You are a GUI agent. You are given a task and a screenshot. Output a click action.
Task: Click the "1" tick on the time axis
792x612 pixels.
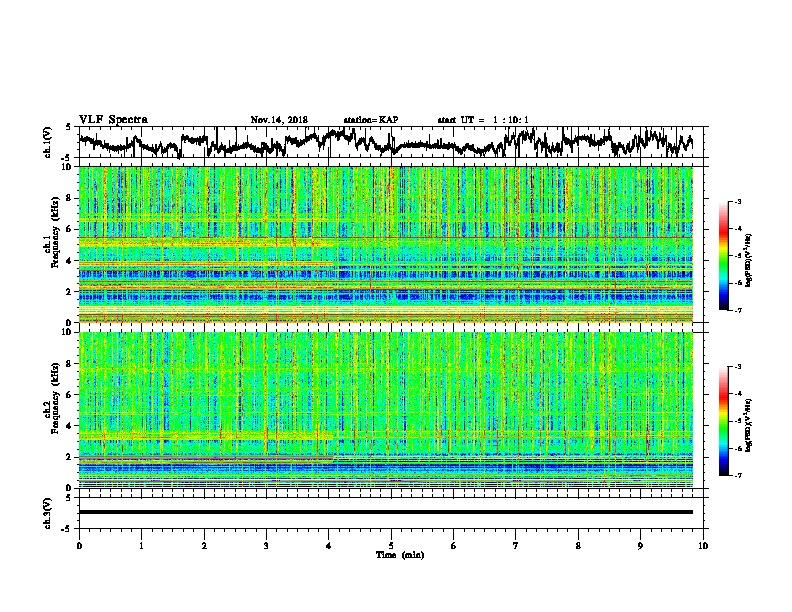[141, 546]
